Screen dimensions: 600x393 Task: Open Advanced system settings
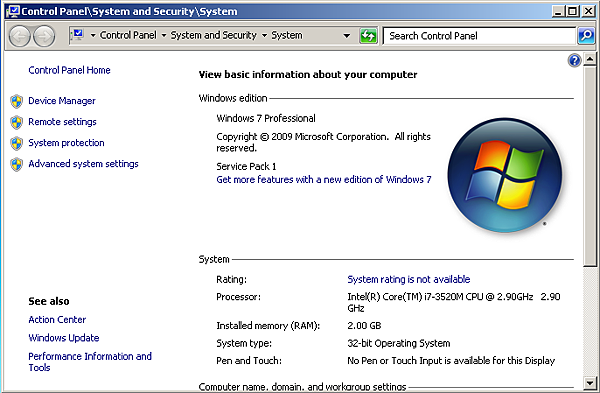point(83,164)
